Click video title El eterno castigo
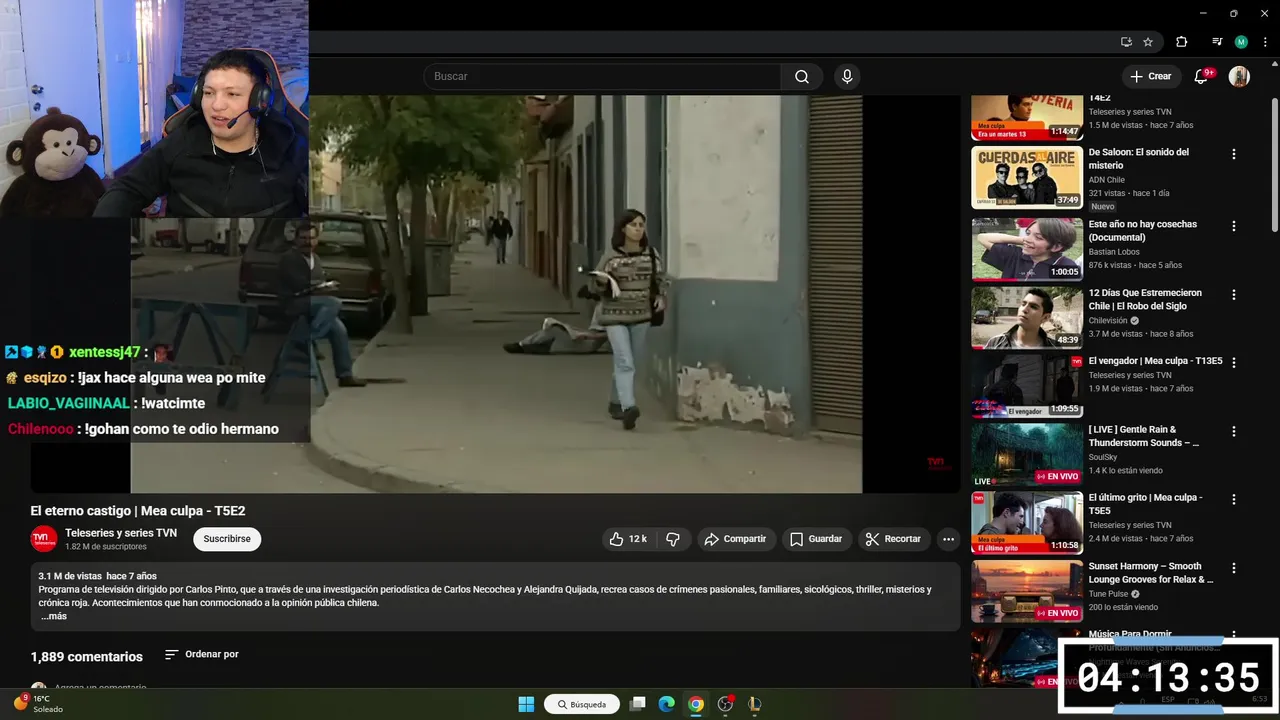The width and height of the screenshot is (1280, 720). tap(138, 511)
